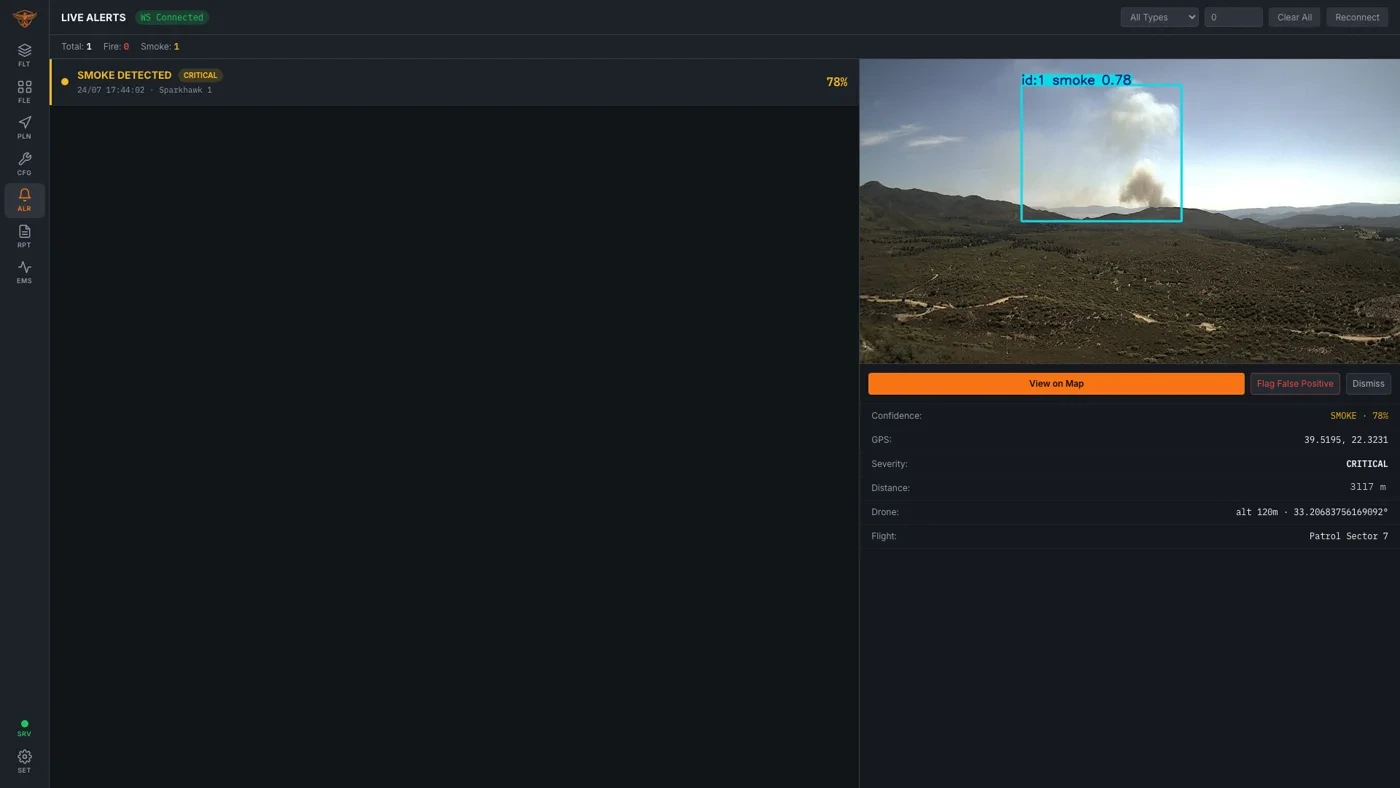This screenshot has height=788, width=1400.
Task: Click the WS Connected status badge
Action: (x=172, y=17)
